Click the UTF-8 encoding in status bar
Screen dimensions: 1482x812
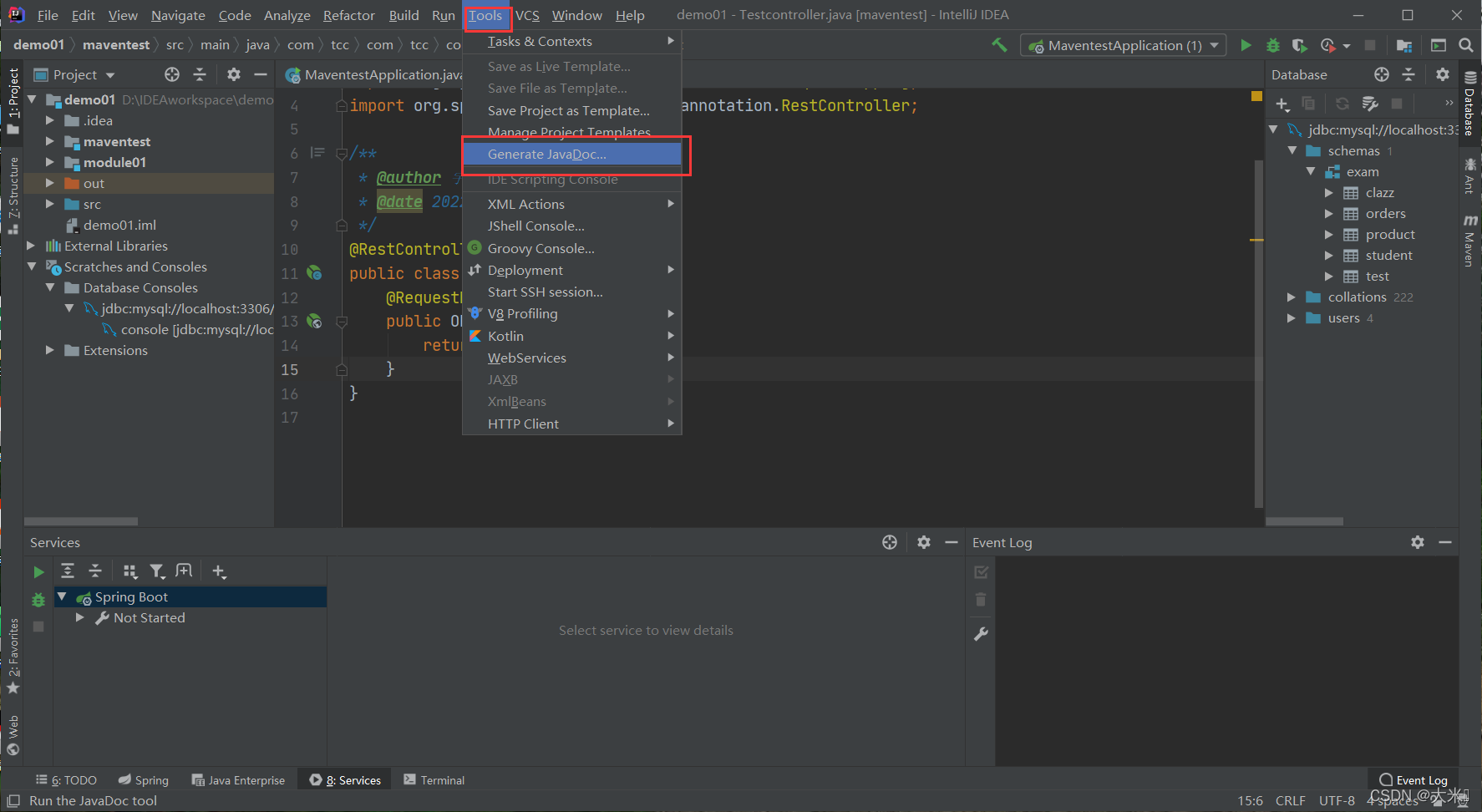coord(1337,800)
